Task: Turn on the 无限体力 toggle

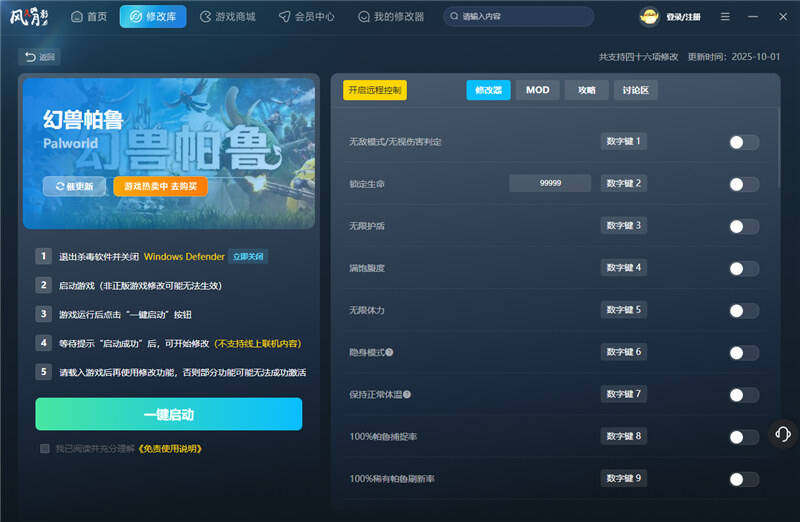Action: pos(743,310)
